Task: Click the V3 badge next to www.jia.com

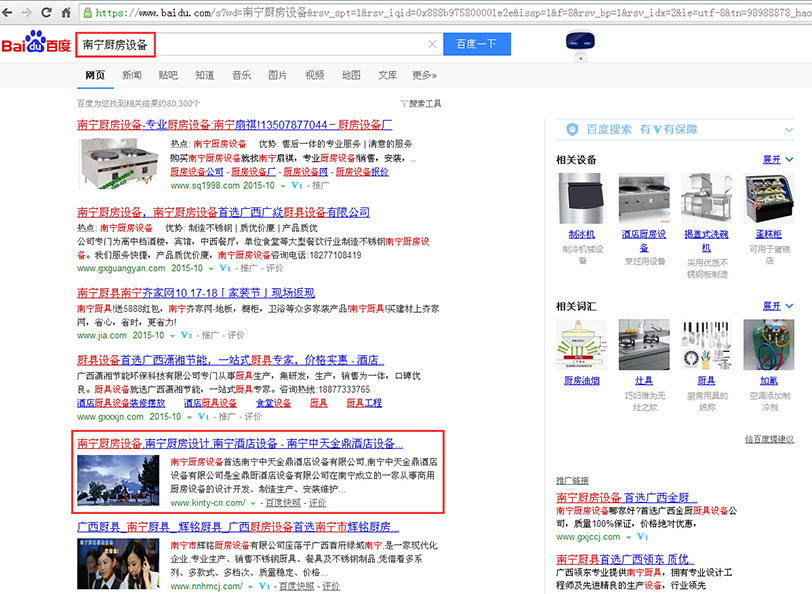Action: click(186, 336)
